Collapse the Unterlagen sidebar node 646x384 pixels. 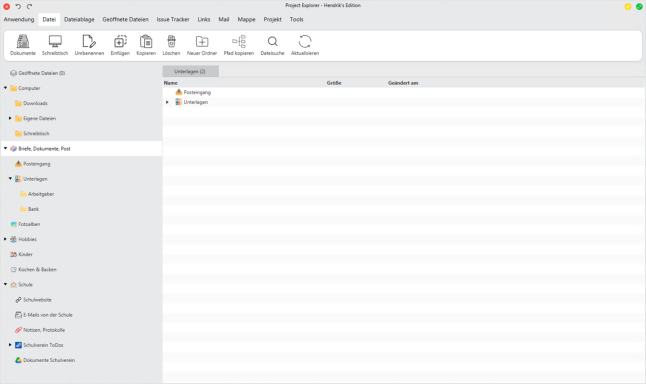point(10,178)
